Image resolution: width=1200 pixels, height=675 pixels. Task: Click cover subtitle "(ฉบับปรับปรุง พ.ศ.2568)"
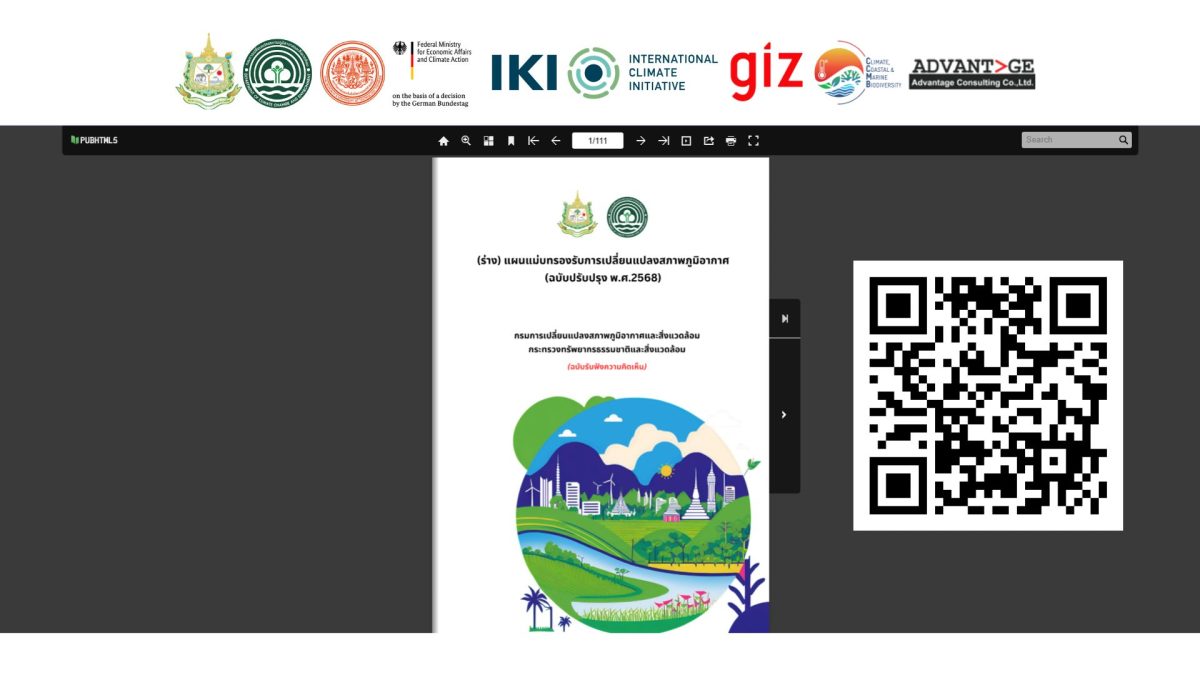coord(603,277)
